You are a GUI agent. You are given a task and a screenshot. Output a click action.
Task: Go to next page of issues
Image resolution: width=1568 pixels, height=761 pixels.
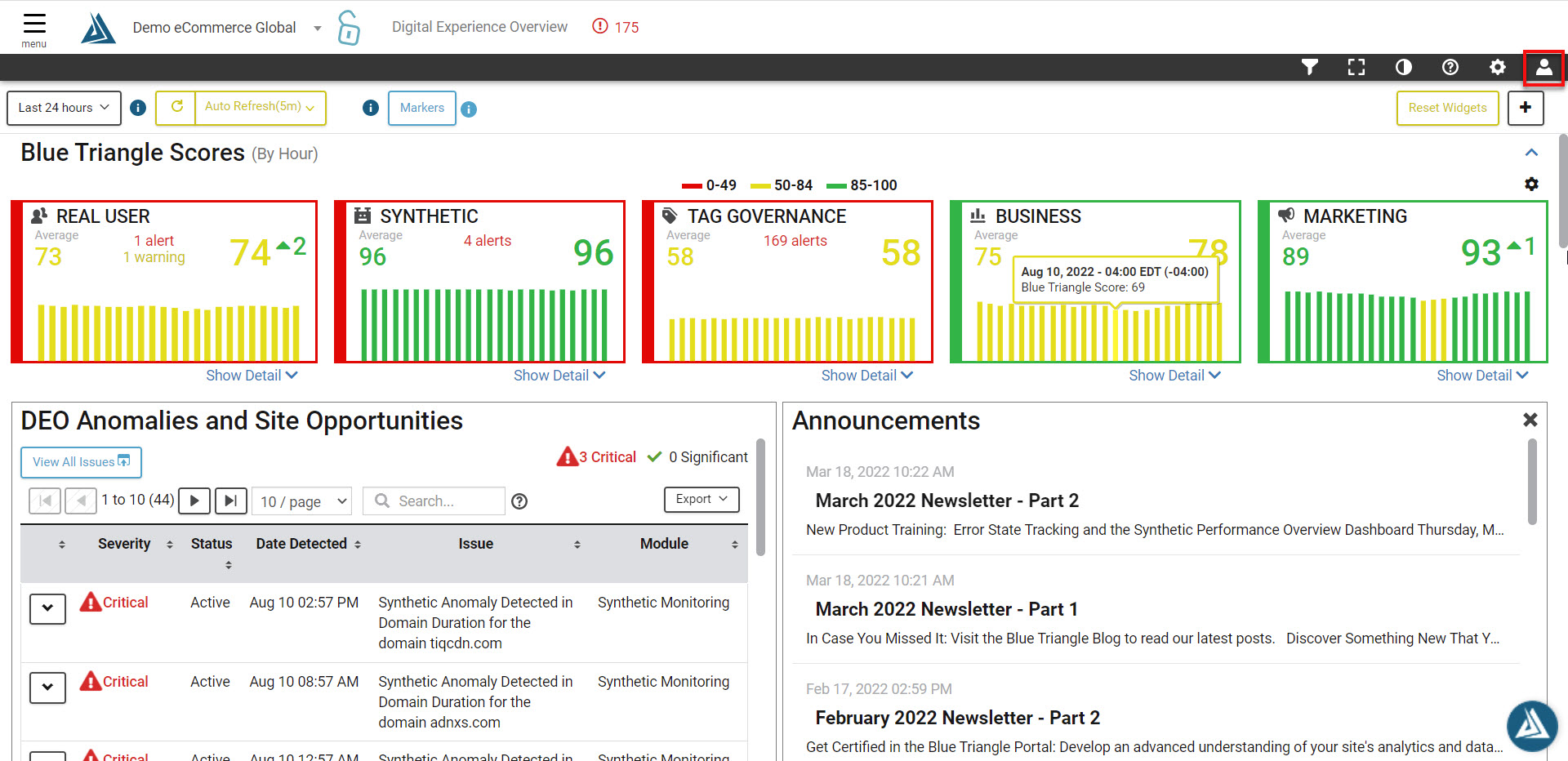[194, 501]
